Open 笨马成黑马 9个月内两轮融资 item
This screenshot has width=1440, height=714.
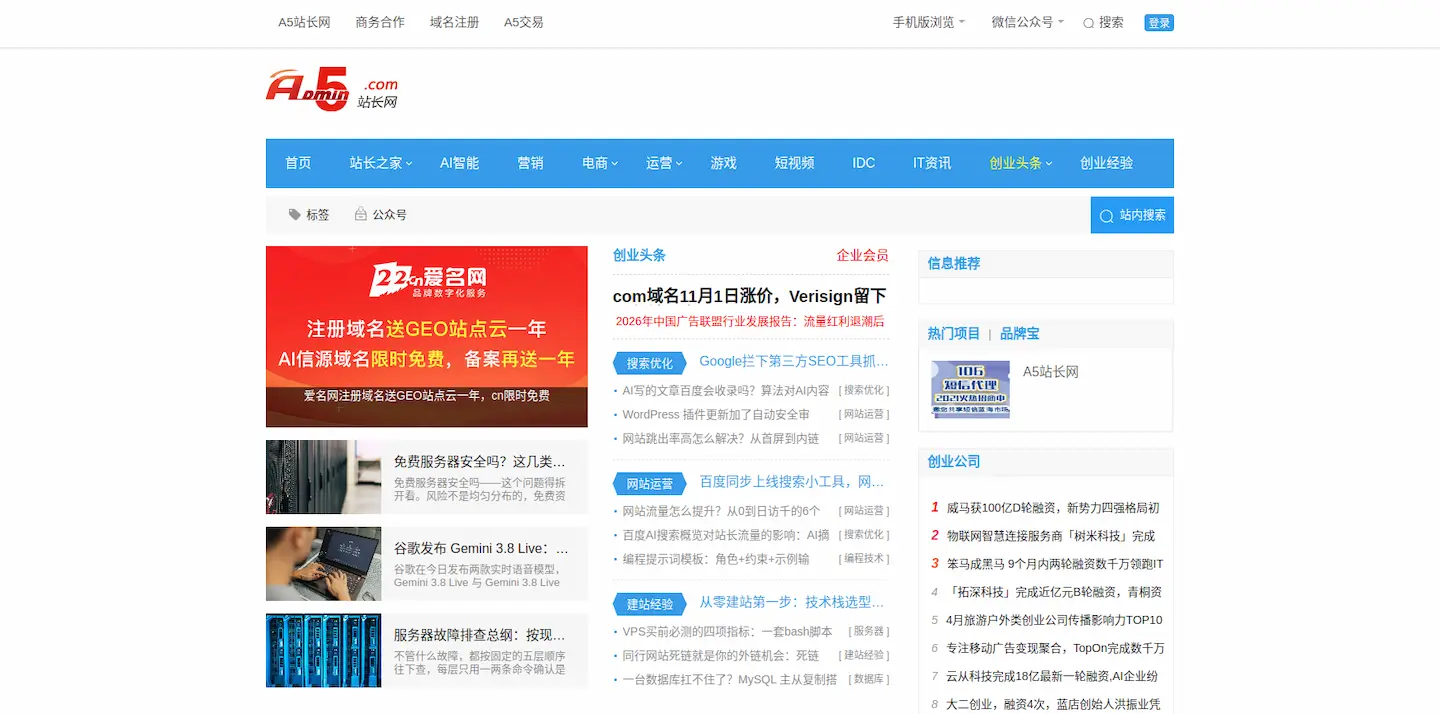(1055, 563)
